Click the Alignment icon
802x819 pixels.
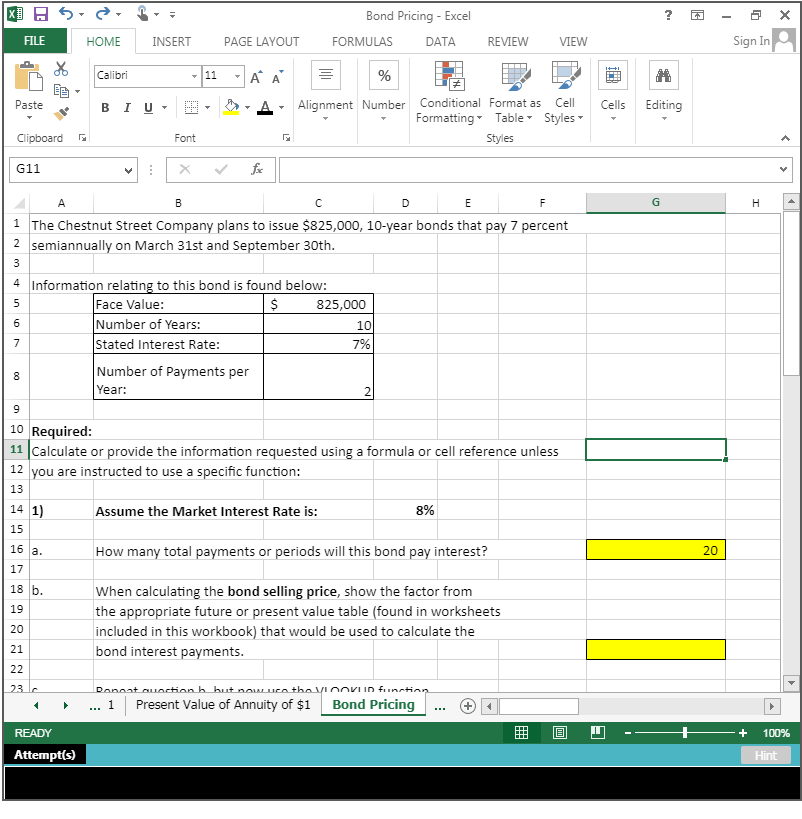point(326,75)
